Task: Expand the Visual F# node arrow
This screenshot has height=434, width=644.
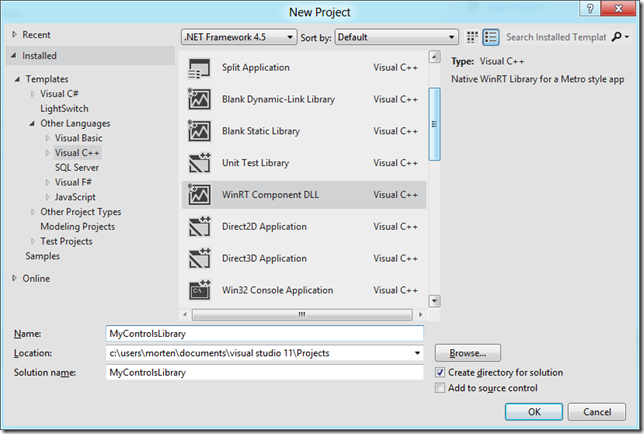Action: [x=48, y=182]
